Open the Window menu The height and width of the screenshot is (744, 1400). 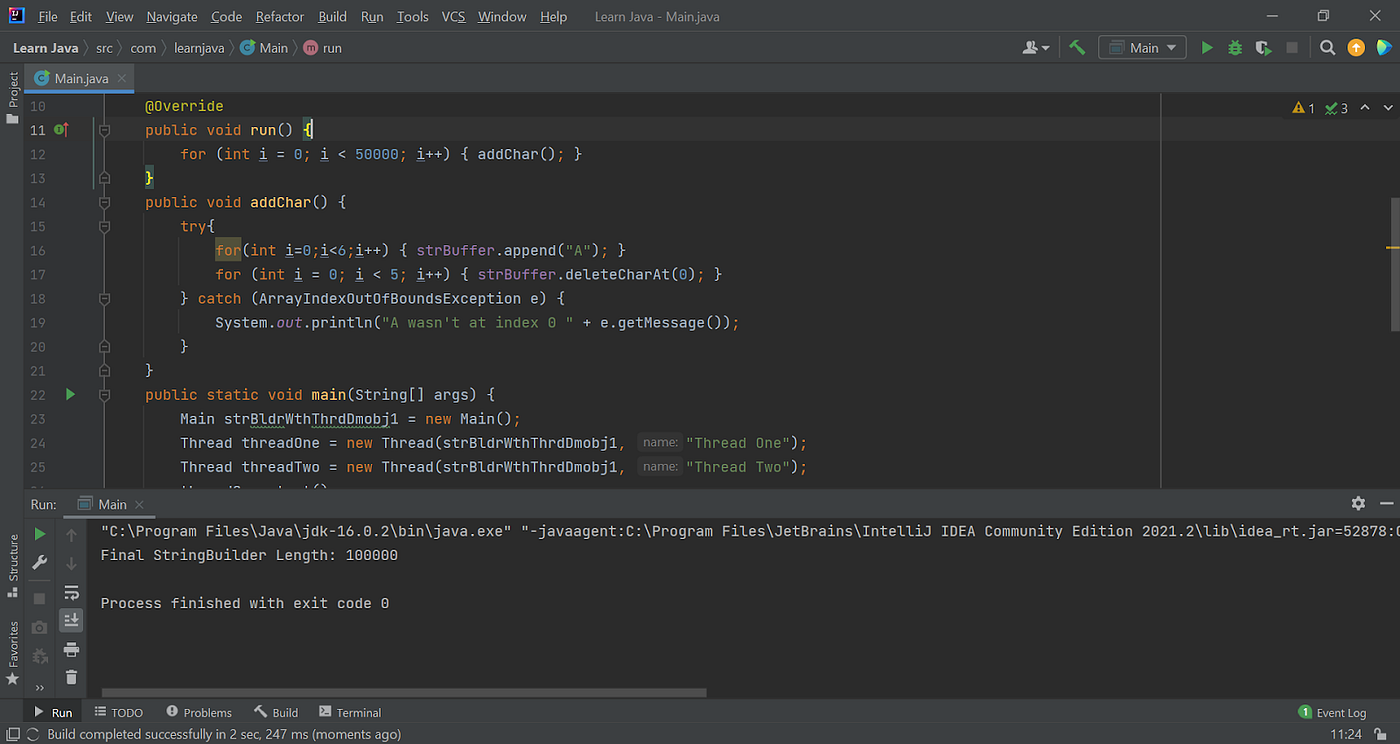pyautogui.click(x=502, y=17)
